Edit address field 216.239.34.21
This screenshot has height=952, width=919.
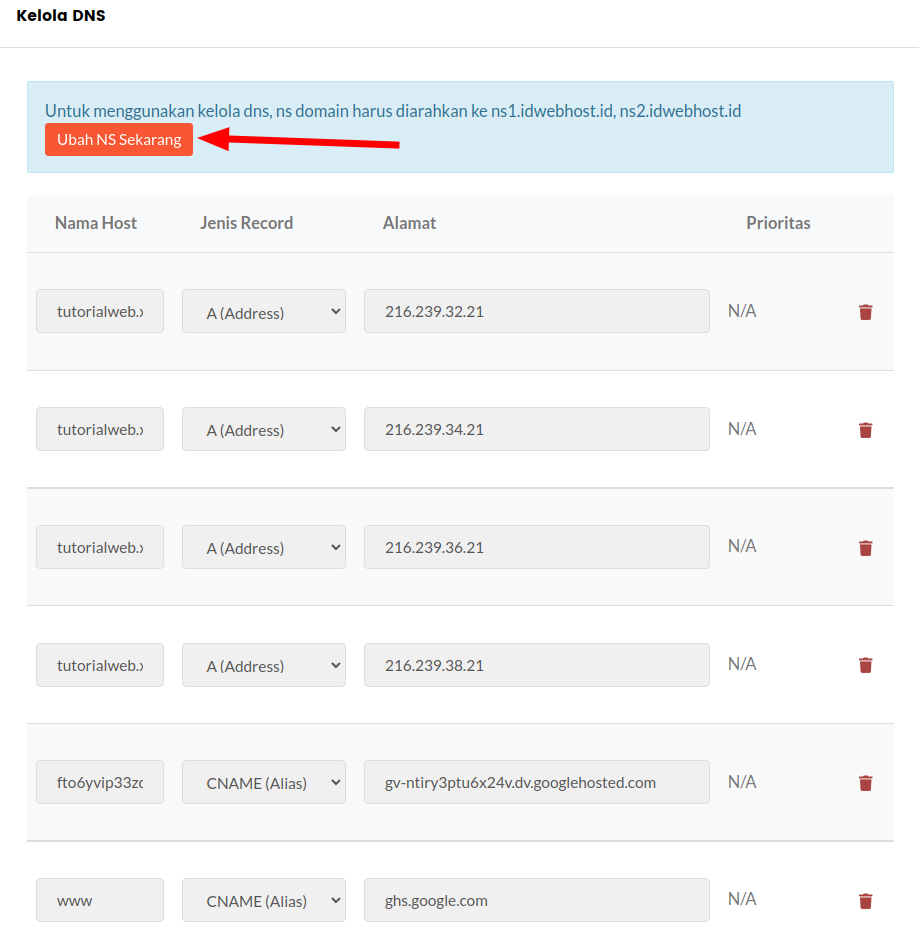(x=537, y=429)
